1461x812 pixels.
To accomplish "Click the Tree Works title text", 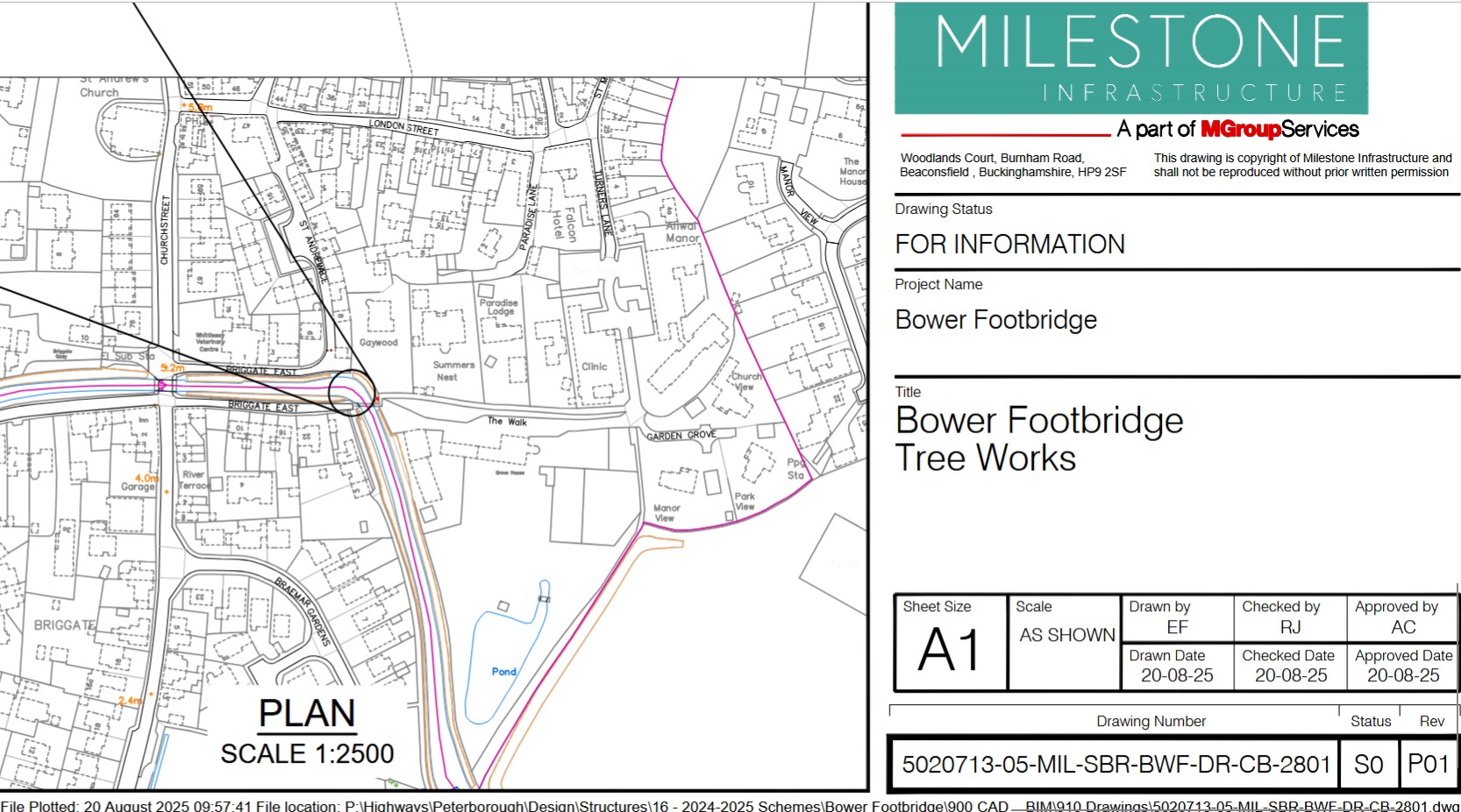I will (x=985, y=459).
